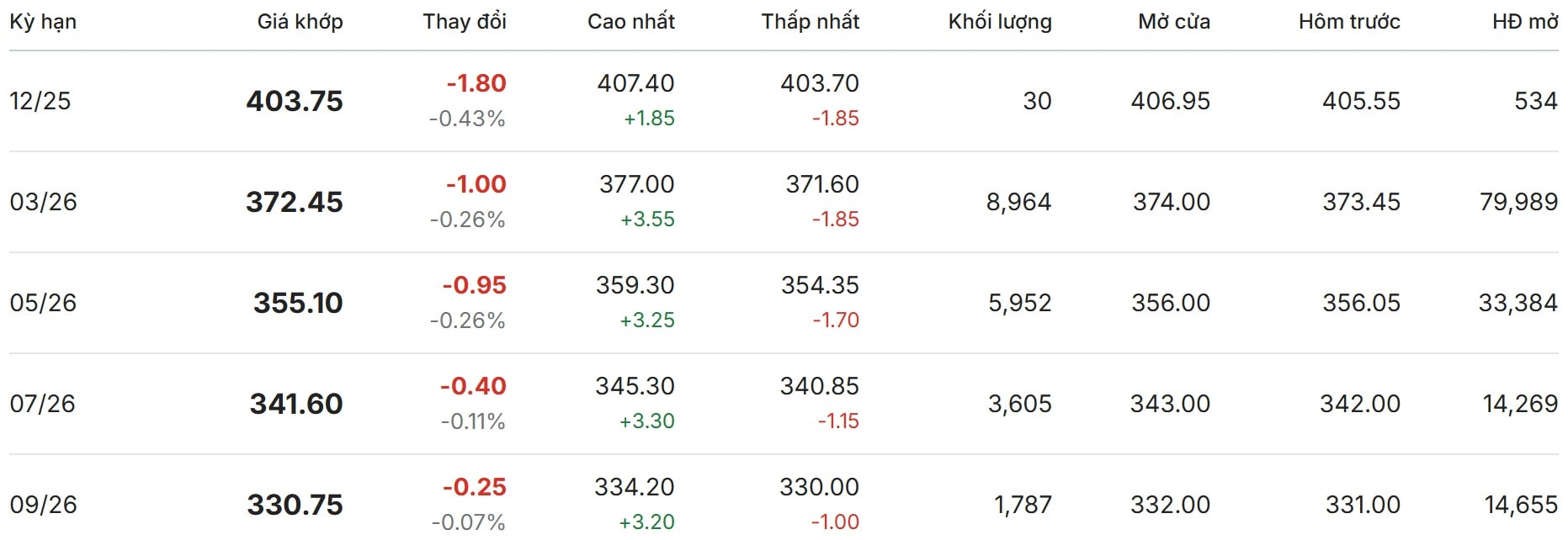Select the "Hôm trước" column header
The width and height of the screenshot is (1568, 540).
pyautogui.click(x=1348, y=22)
